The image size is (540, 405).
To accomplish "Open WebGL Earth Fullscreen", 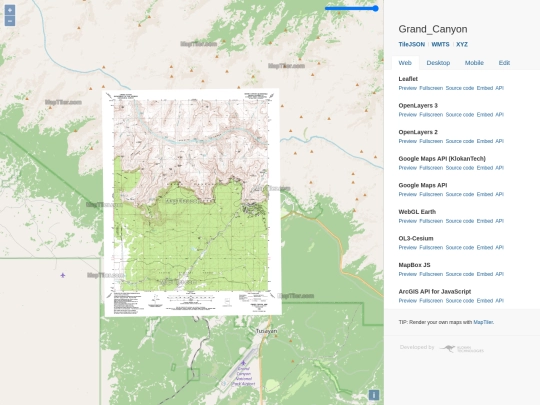I will pyautogui.click(x=431, y=221).
